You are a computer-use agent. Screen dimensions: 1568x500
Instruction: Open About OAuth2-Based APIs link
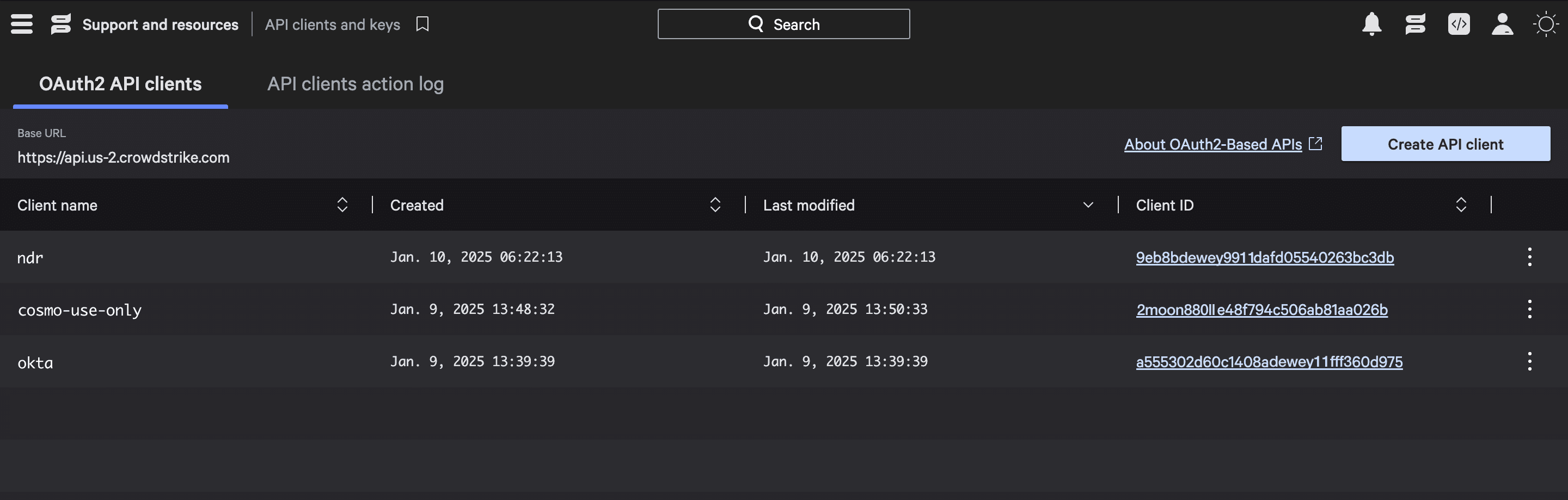pos(1212,144)
